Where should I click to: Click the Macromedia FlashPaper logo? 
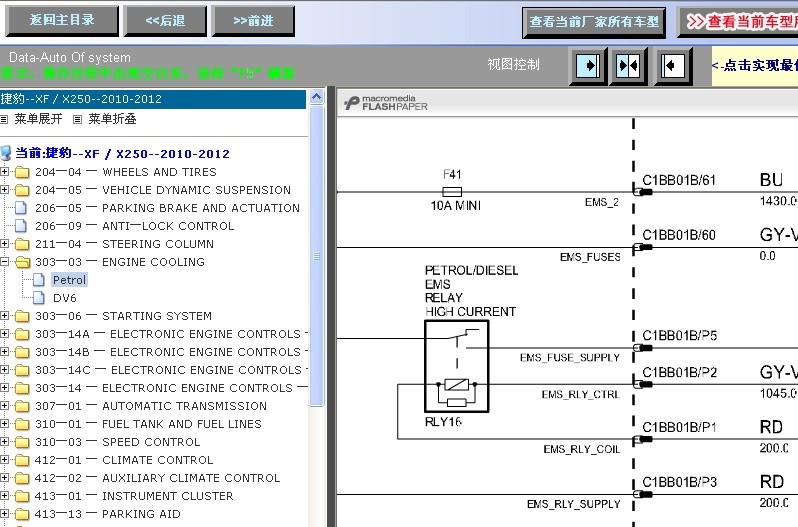386,102
